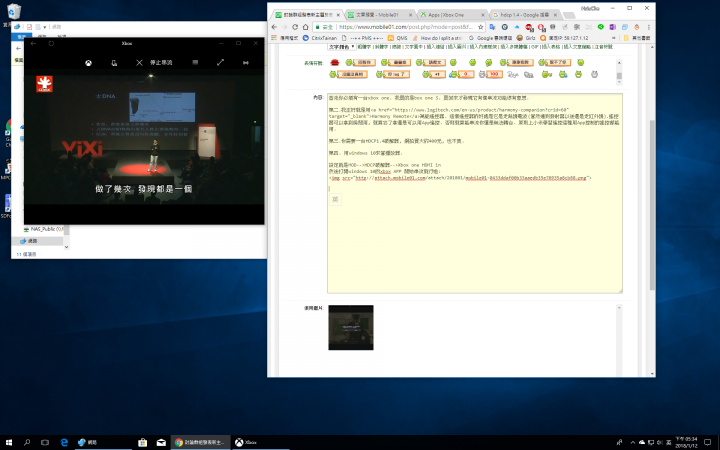
Task: Switch to the hdcp 1.4 - Google search tab
Action: coord(525,15)
